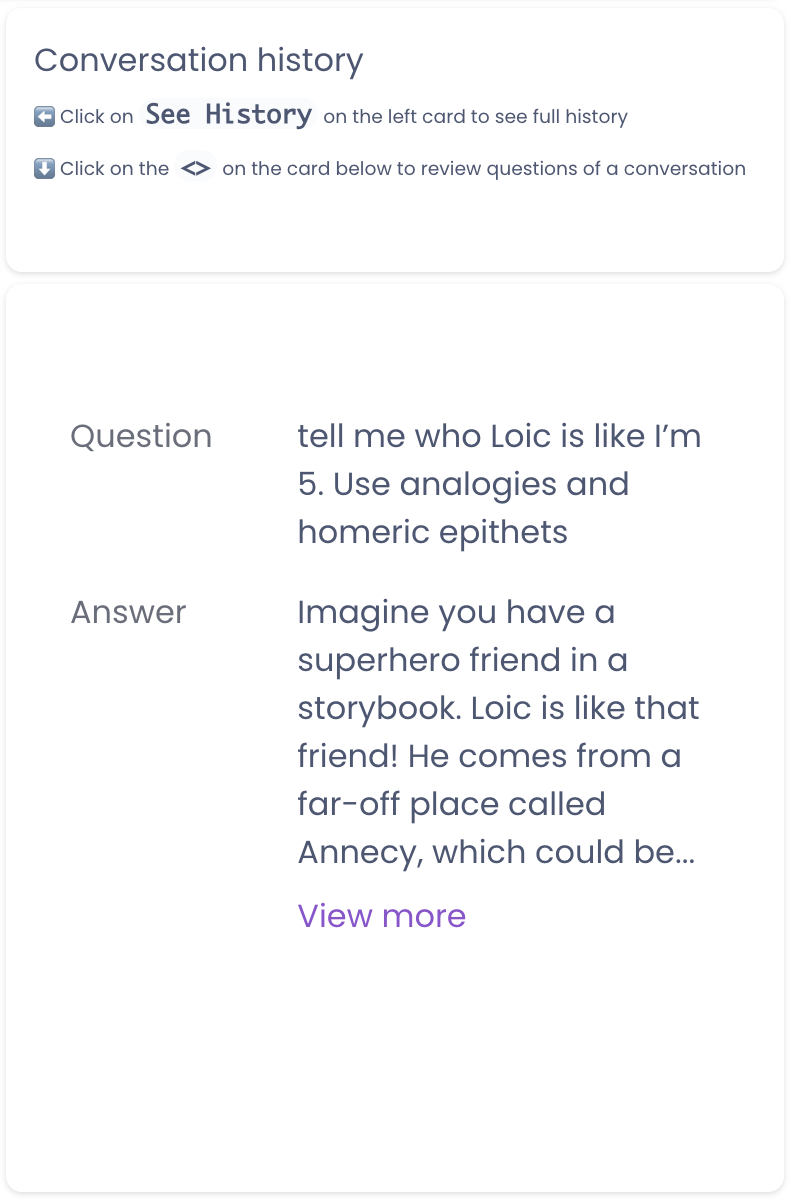Click the See History code label
Image resolution: width=802 pixels, height=1204 pixels.
coord(228,115)
